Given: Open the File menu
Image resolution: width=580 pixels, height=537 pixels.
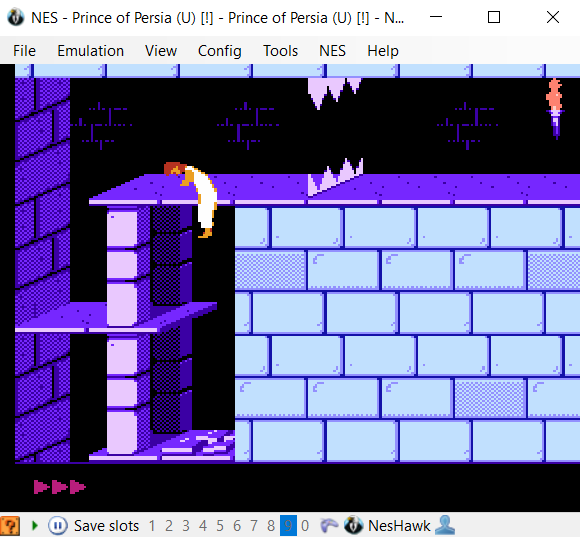Looking at the screenshot, I should (24, 51).
